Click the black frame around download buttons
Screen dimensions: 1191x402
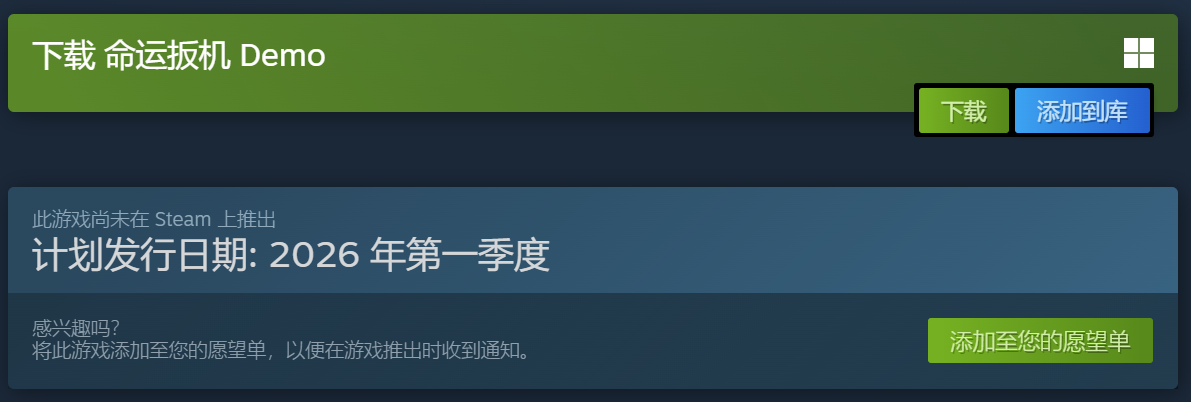[x=1034, y=135]
